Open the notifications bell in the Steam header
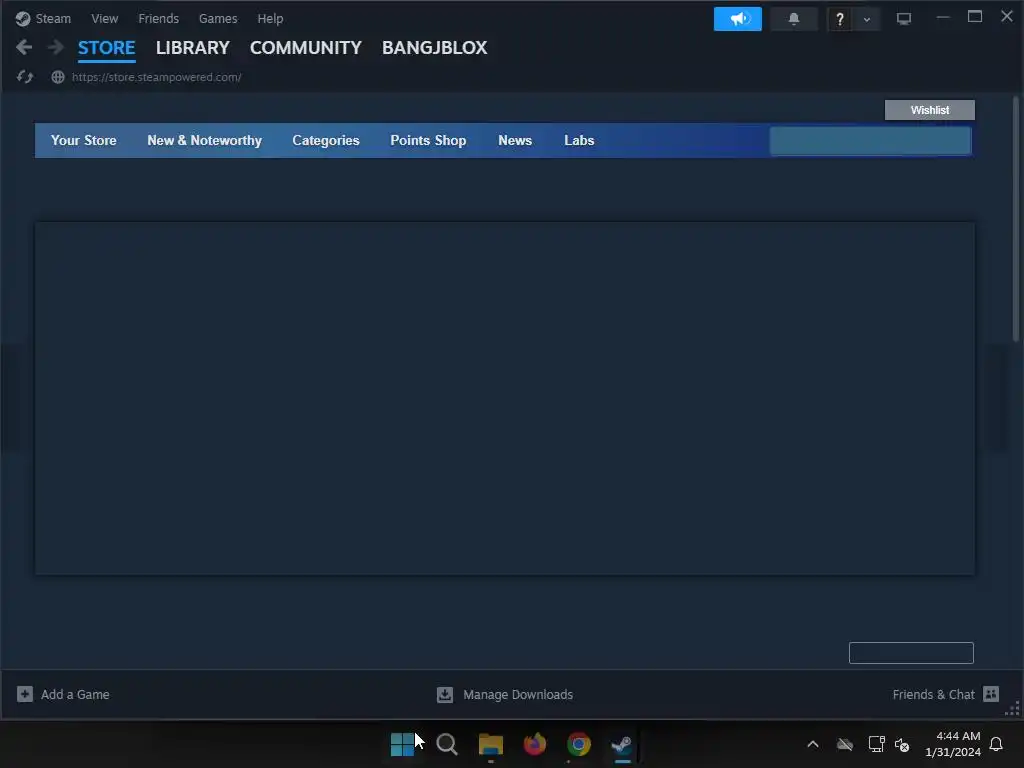Image resolution: width=1024 pixels, height=768 pixels. (794, 19)
